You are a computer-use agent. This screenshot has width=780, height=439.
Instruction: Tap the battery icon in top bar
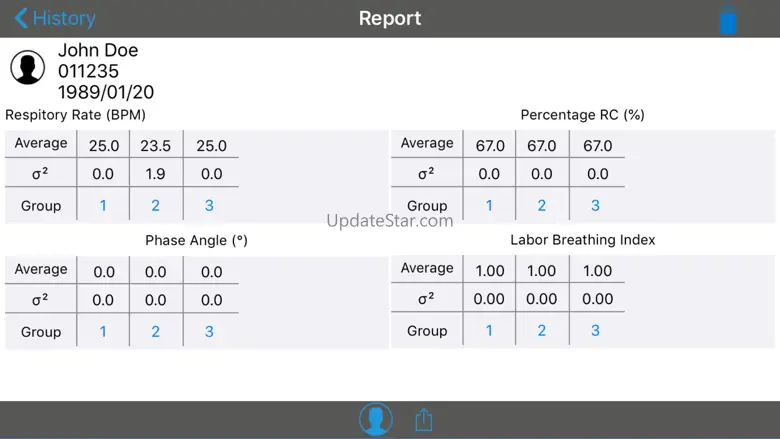pos(728,20)
